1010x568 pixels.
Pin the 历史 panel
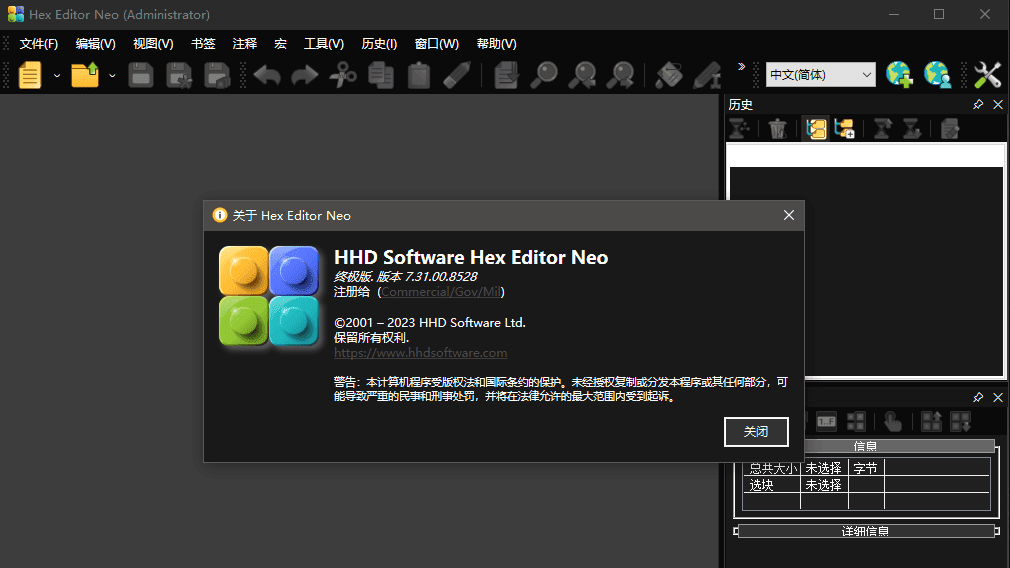978,104
